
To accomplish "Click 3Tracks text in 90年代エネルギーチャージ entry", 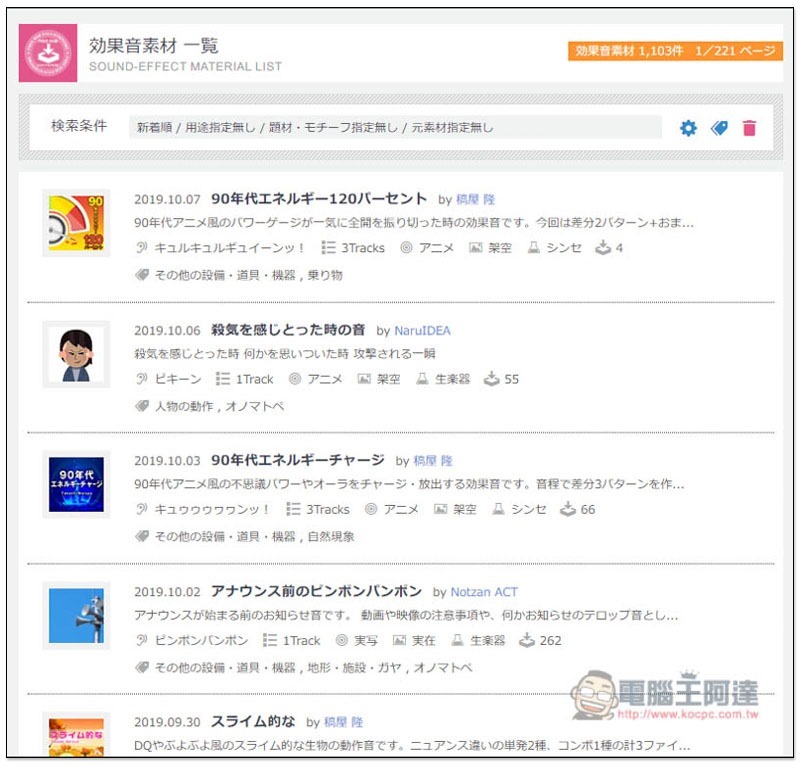I will click(x=328, y=509).
